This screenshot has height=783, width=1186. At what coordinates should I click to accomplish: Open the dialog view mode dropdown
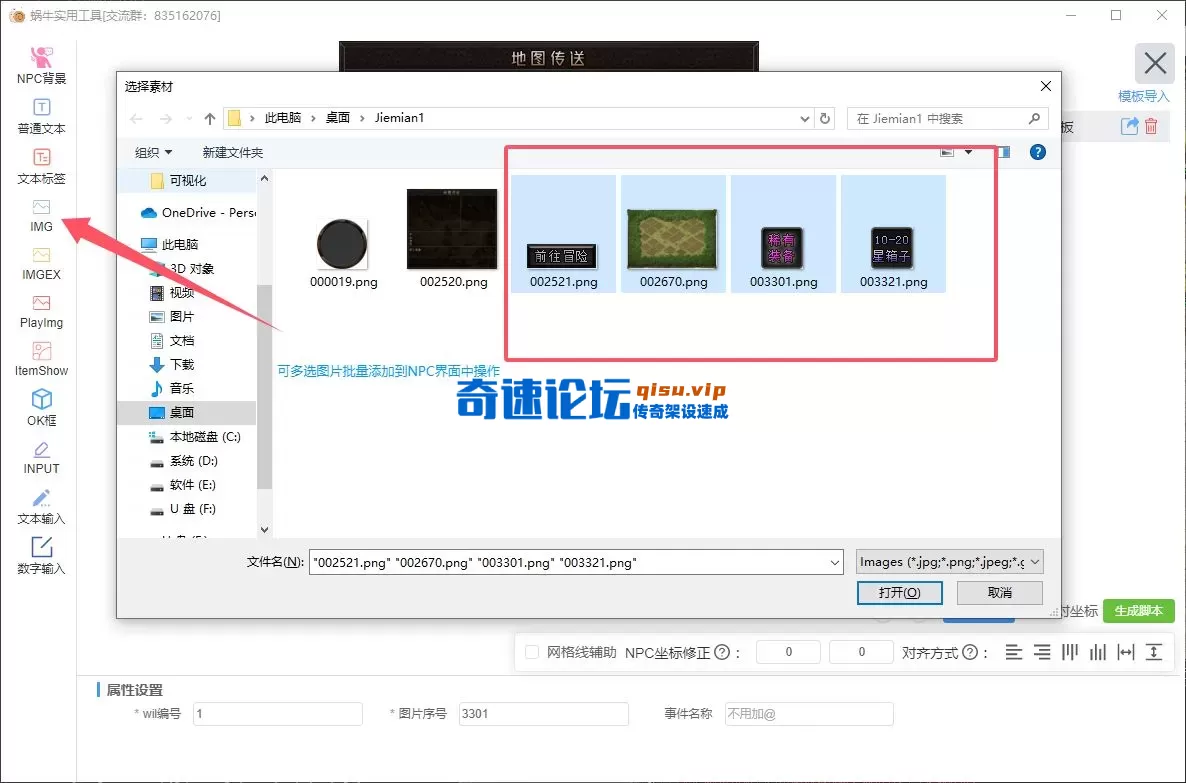[966, 152]
